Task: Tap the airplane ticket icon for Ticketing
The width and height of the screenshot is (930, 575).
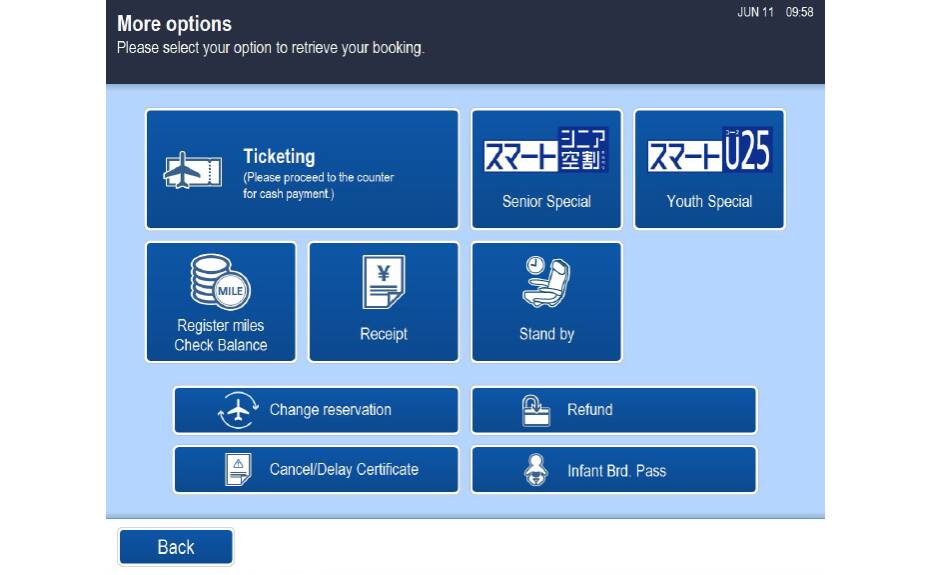Action: pos(192,171)
